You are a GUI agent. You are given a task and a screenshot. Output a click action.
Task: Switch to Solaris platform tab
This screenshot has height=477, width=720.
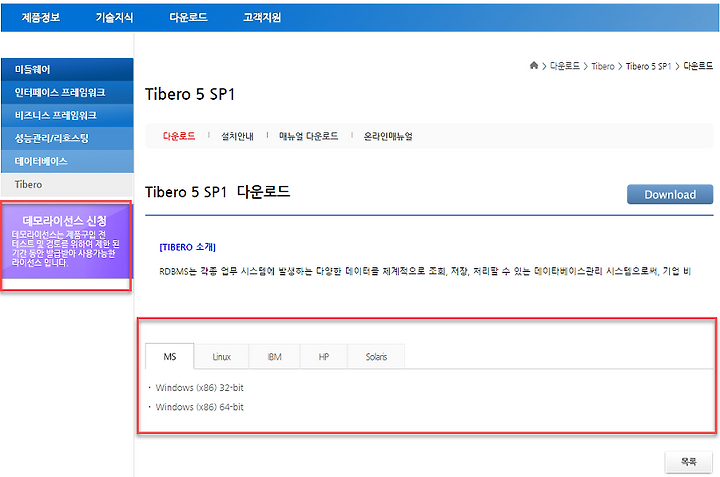pyautogui.click(x=376, y=356)
